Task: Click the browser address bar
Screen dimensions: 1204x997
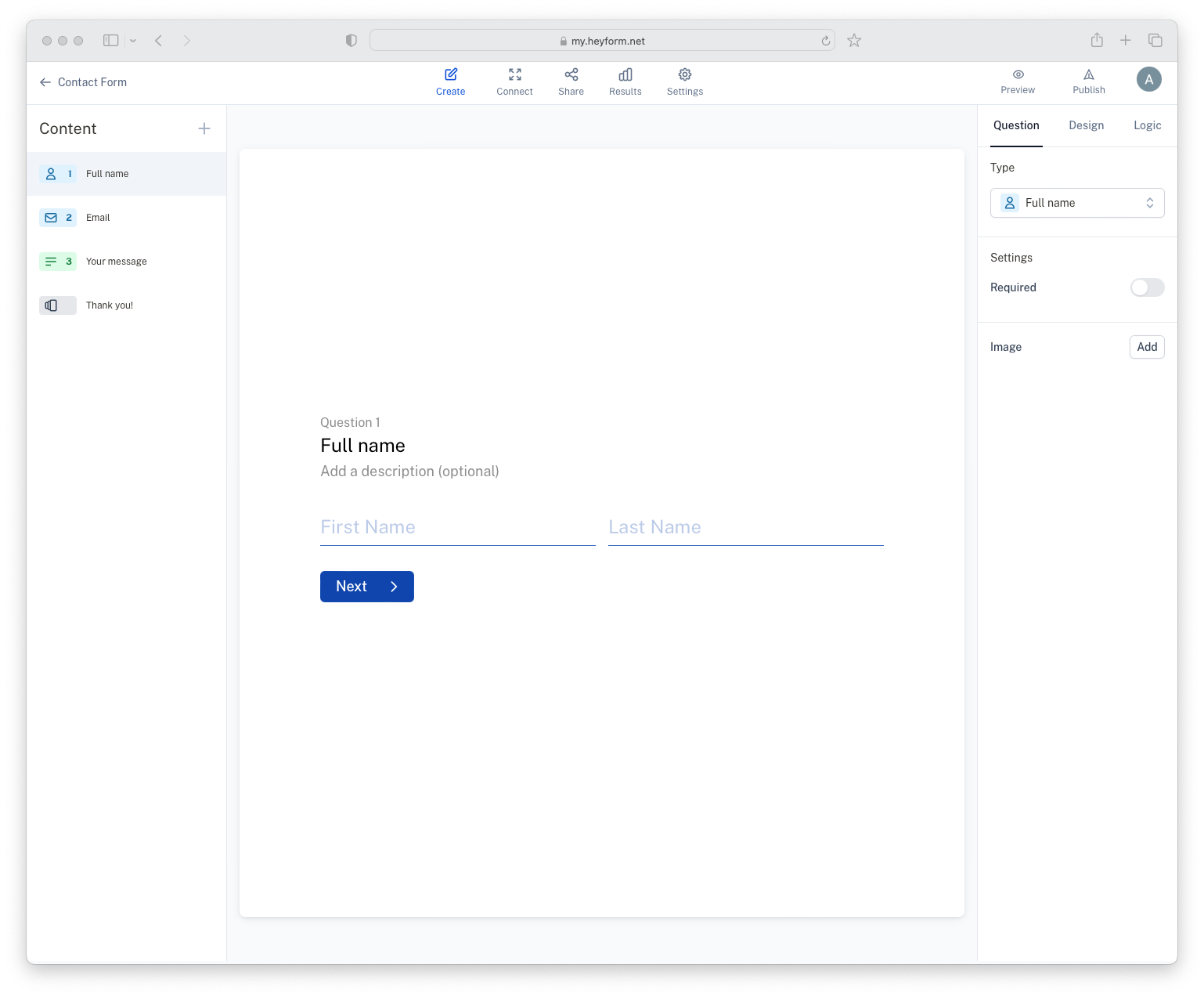Action: [602, 41]
